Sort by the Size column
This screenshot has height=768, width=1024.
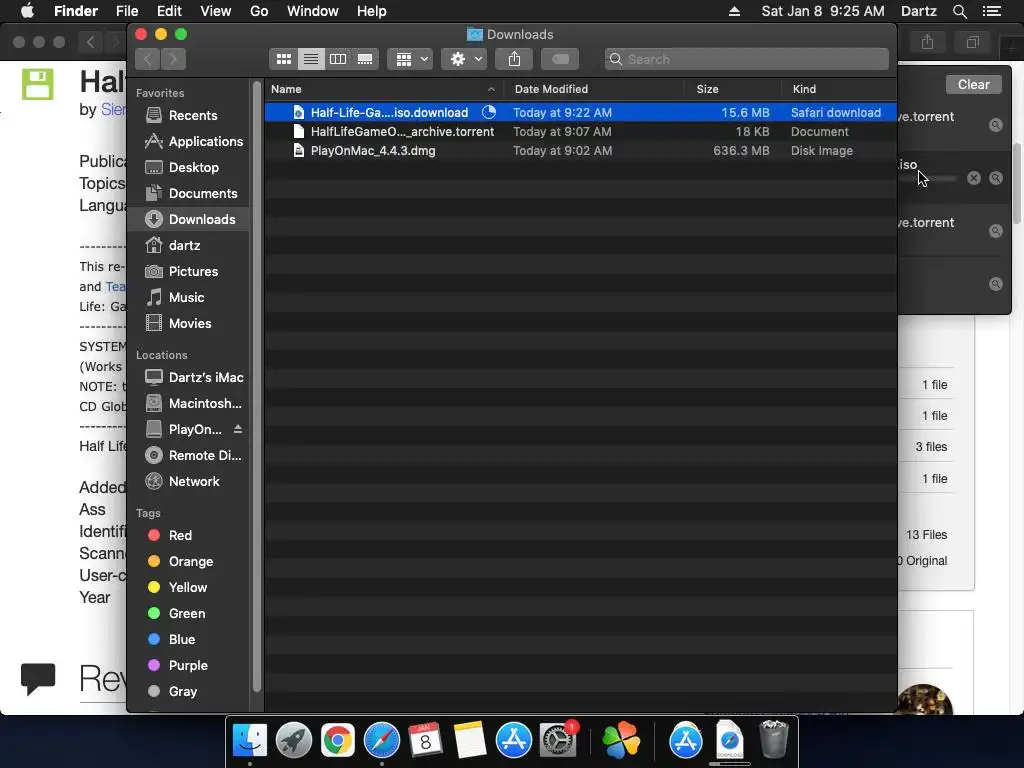(x=733, y=89)
